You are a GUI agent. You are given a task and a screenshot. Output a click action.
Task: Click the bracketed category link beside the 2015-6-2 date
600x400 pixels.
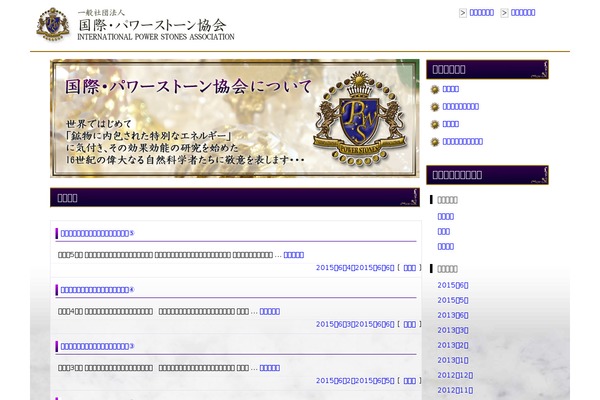pyautogui.click(x=409, y=381)
